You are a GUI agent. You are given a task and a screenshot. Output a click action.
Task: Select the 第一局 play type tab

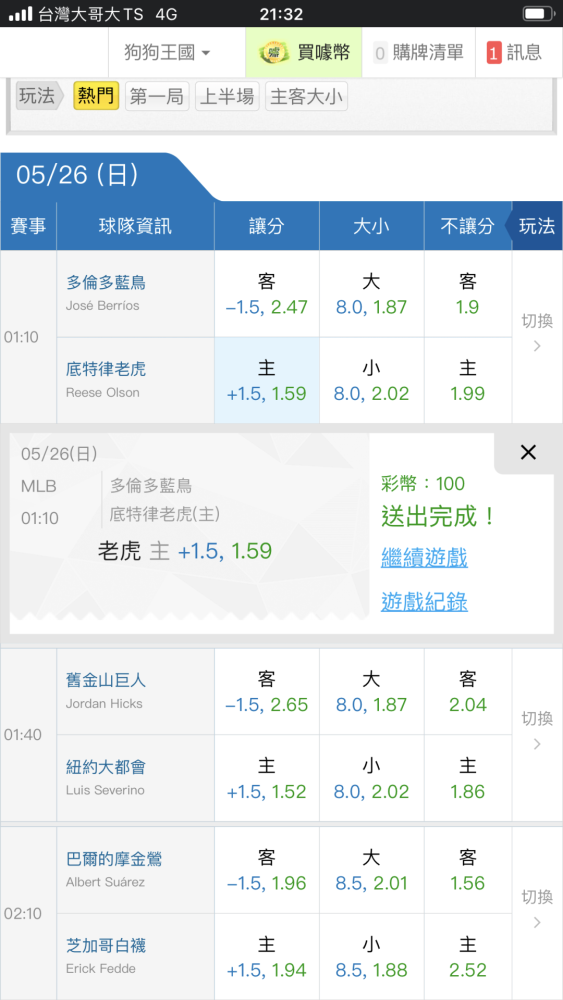(157, 96)
